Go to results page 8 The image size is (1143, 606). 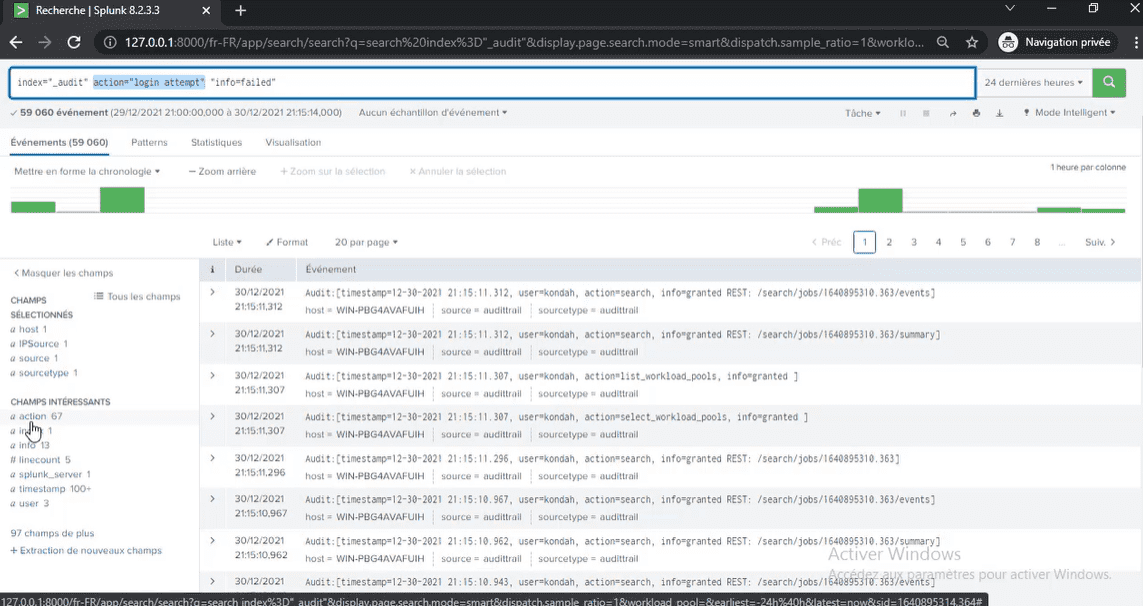1037,242
